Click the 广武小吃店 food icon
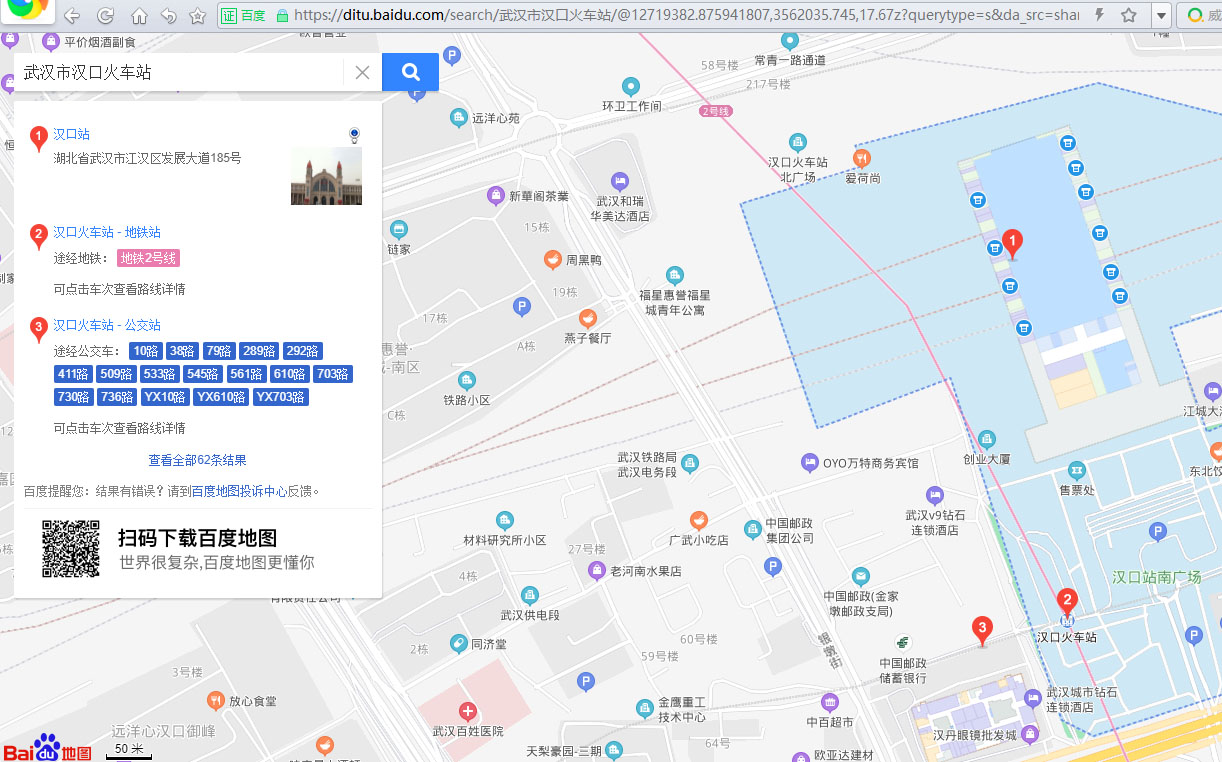The height and width of the screenshot is (762, 1222). coord(699,520)
